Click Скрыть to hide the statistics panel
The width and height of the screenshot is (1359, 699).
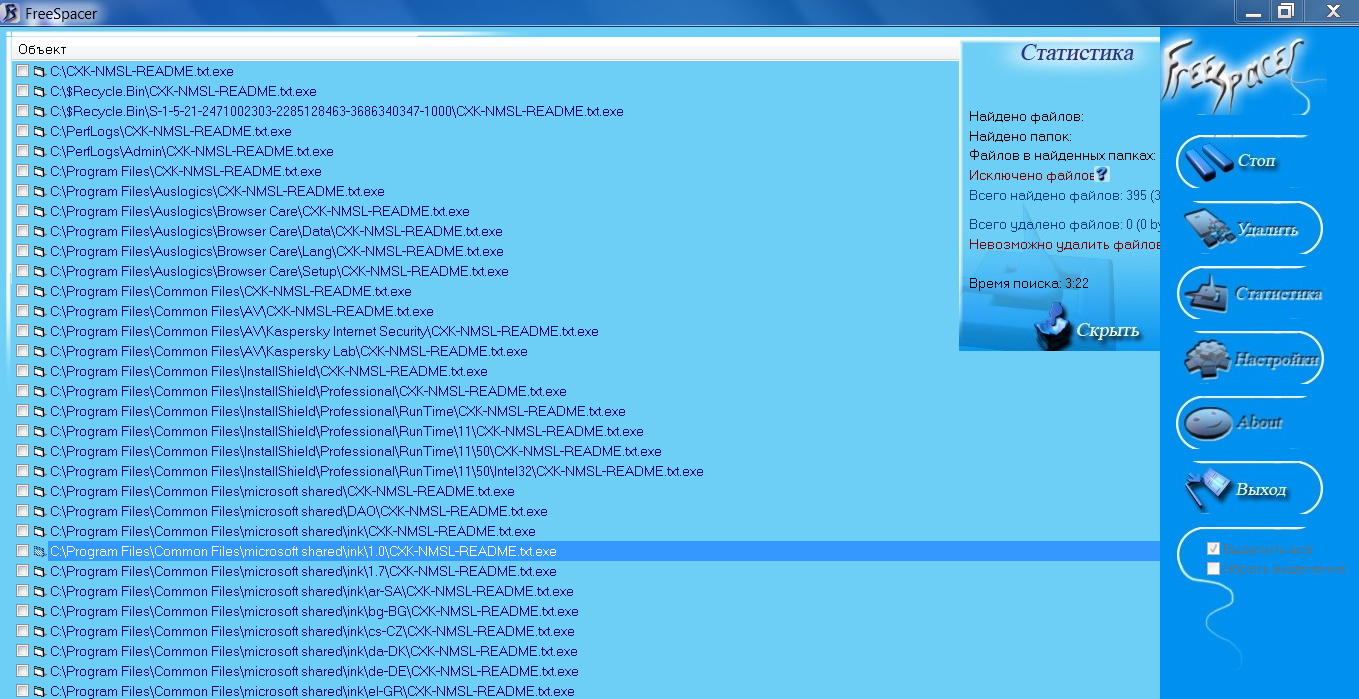(x=1088, y=329)
